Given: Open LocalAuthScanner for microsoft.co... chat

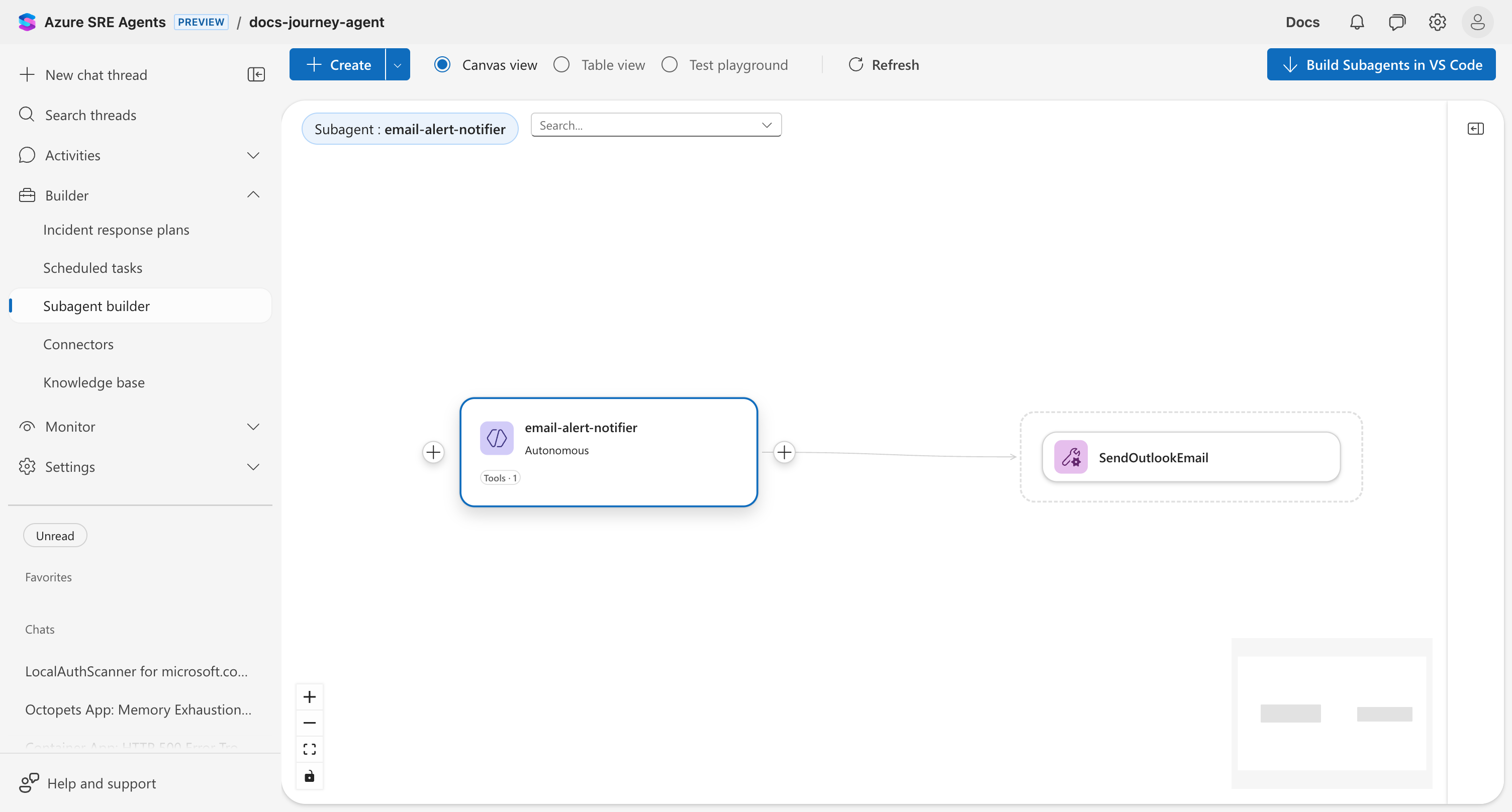Looking at the screenshot, I should click(x=136, y=671).
